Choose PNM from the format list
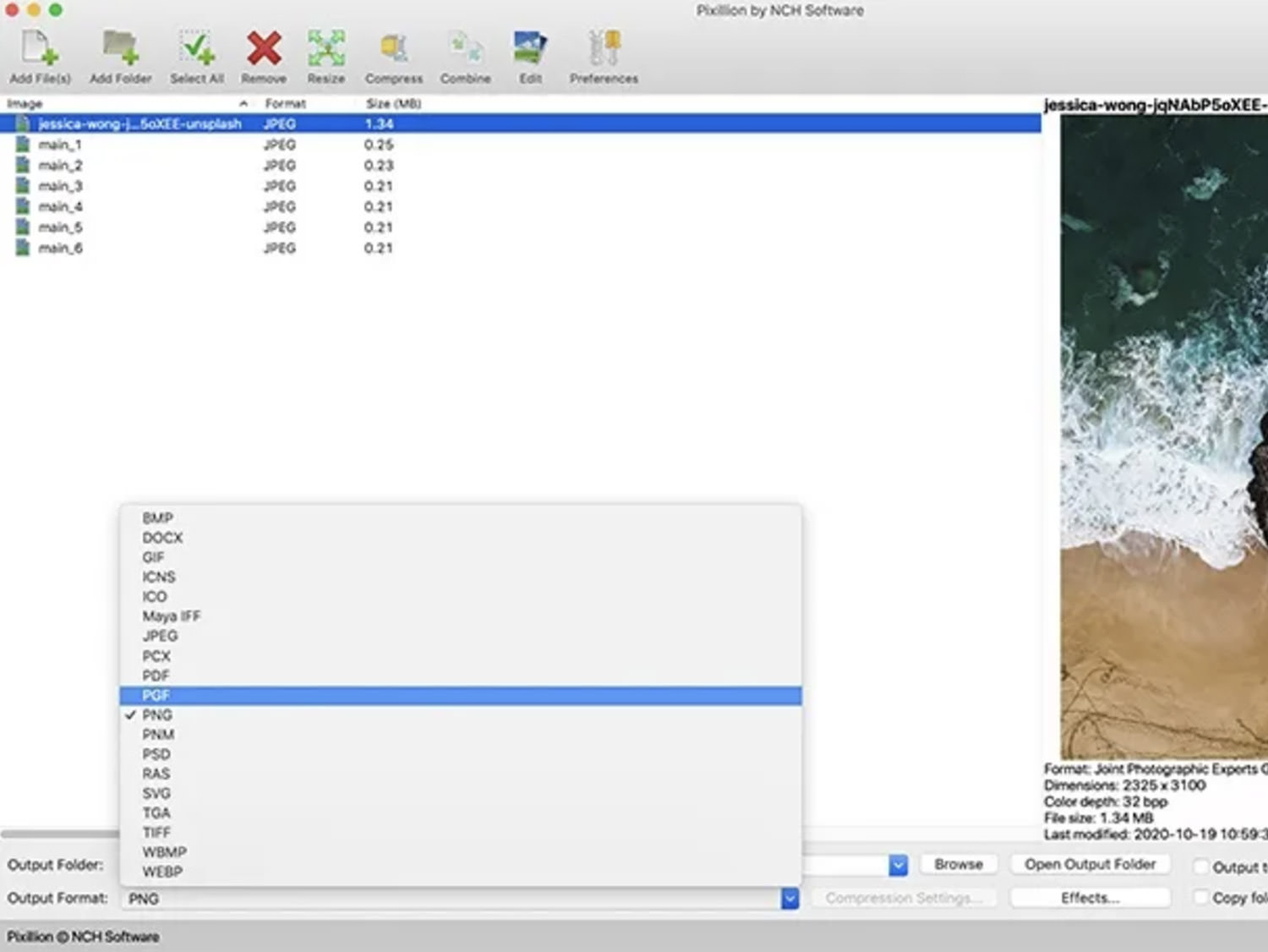This screenshot has height=952, width=1268. [x=461, y=735]
